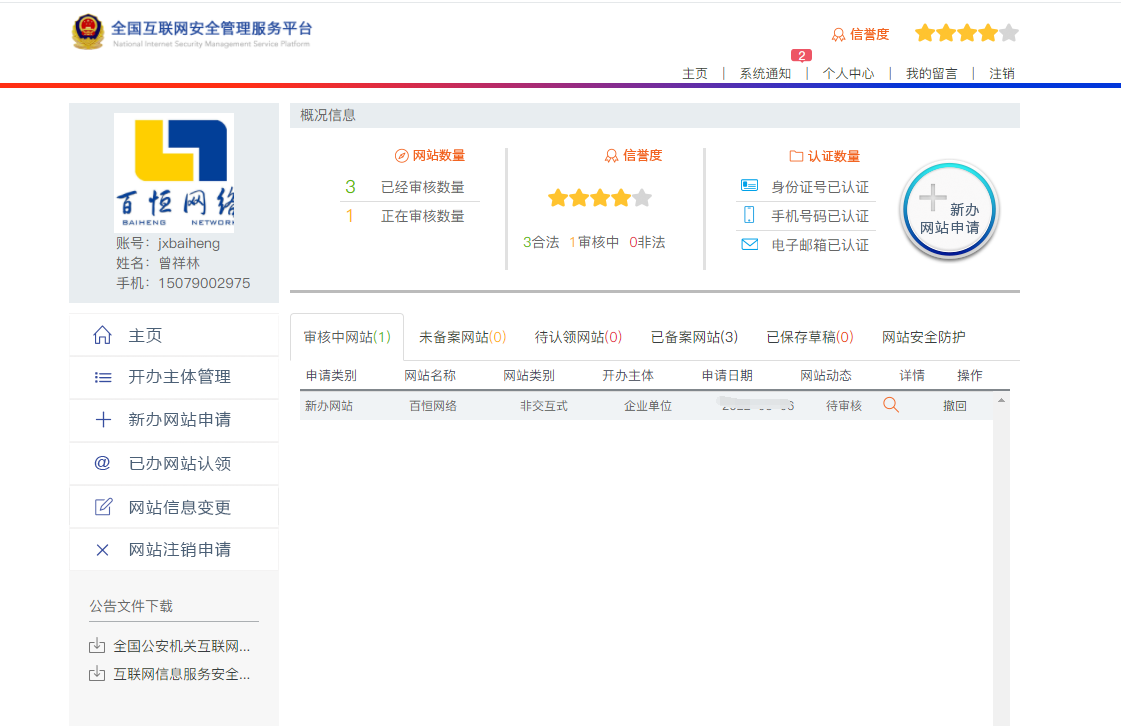This screenshot has width=1121, height=726.
Task: Click 注销 to log out
Action: 1000,73
